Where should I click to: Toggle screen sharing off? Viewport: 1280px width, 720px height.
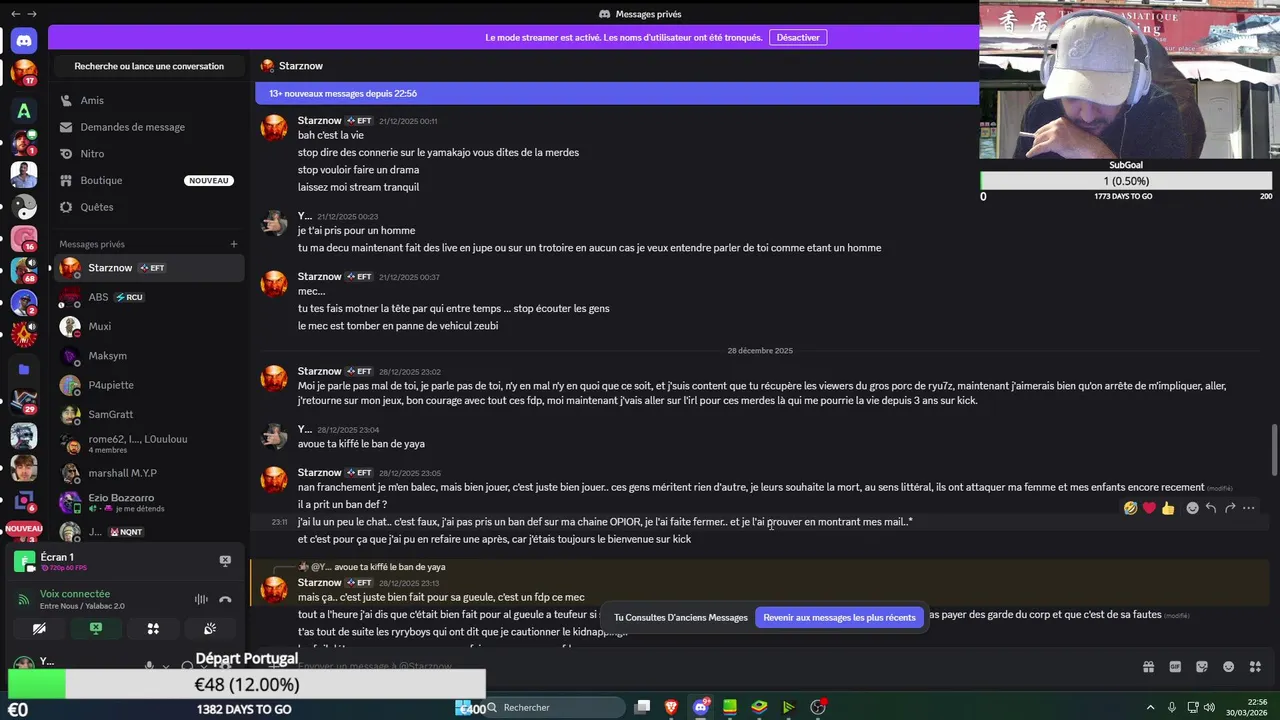[96, 629]
